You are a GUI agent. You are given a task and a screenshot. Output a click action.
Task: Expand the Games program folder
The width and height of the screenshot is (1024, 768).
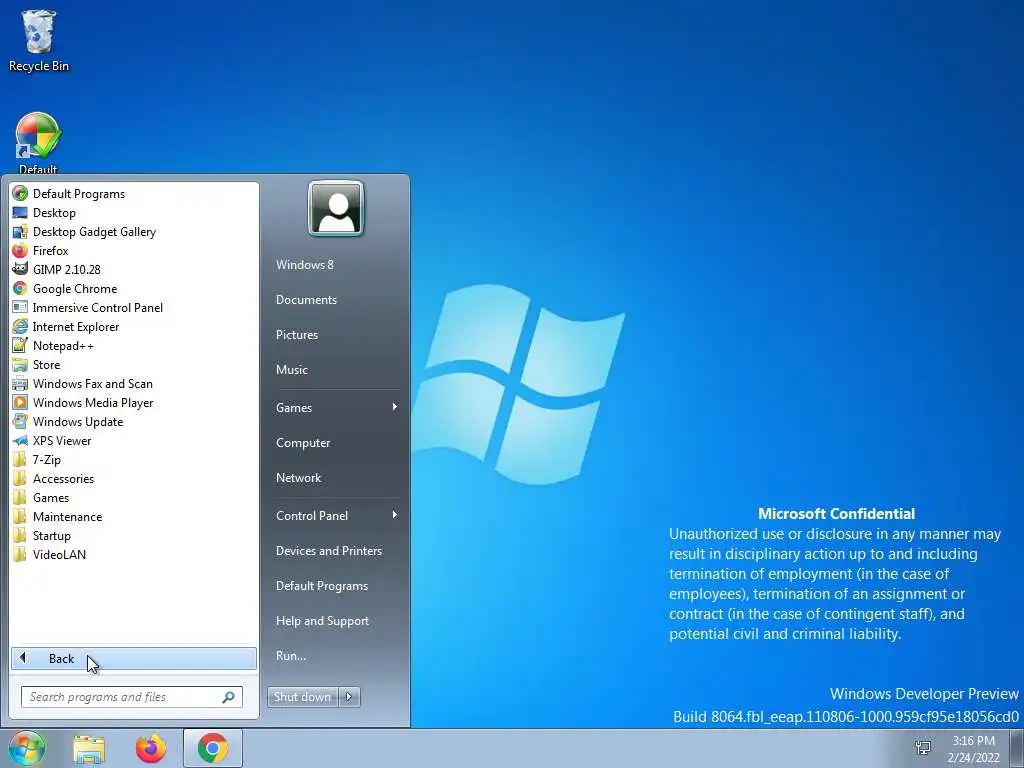[x=135, y=498]
